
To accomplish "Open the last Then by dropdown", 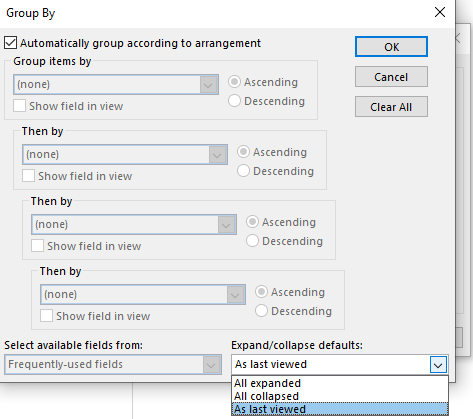I will [x=143, y=294].
